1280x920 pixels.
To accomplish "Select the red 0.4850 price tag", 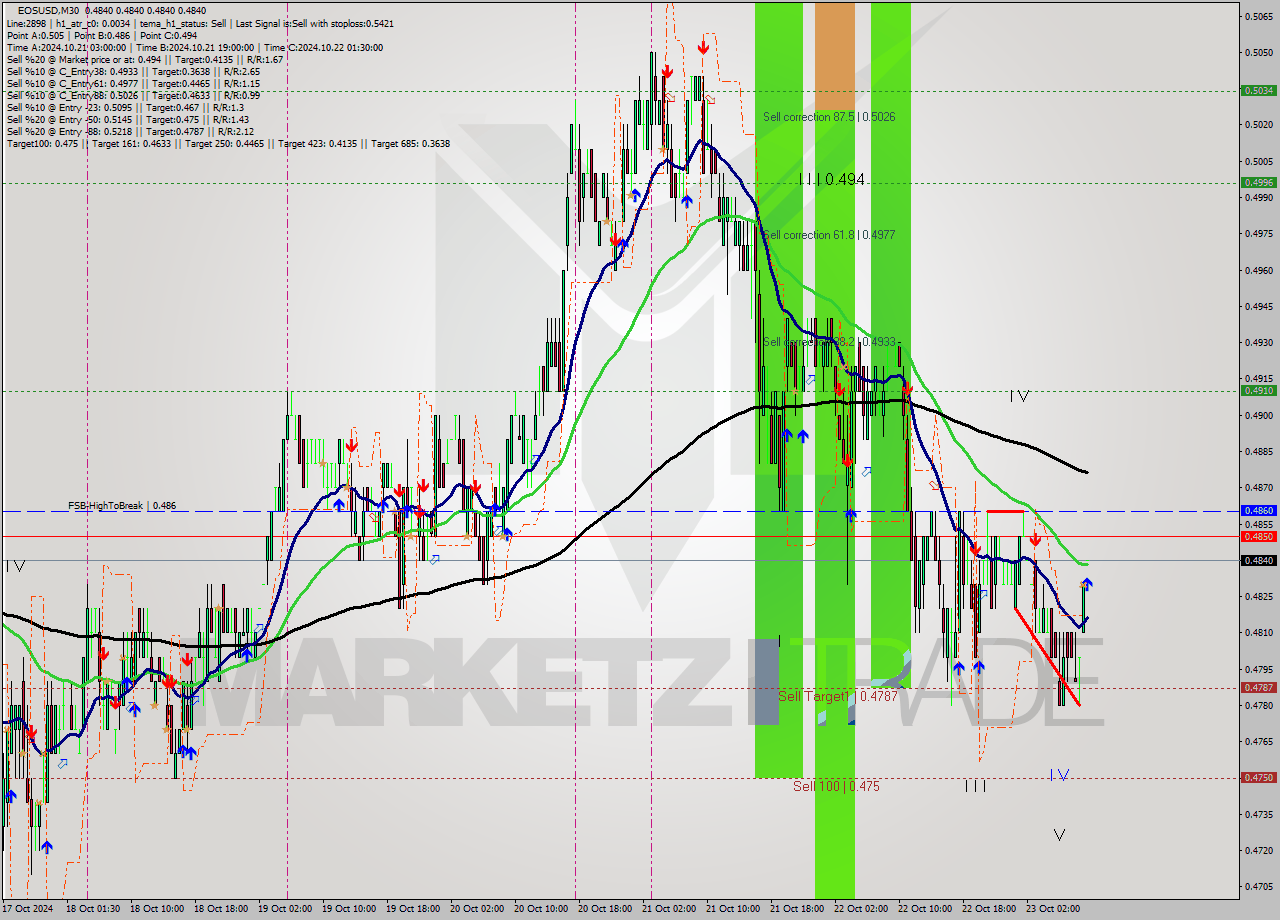I will (1258, 536).
